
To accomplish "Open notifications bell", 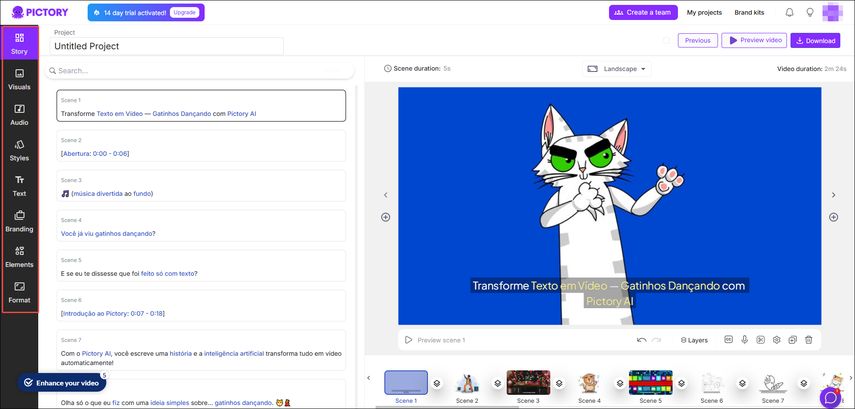I will coord(789,12).
